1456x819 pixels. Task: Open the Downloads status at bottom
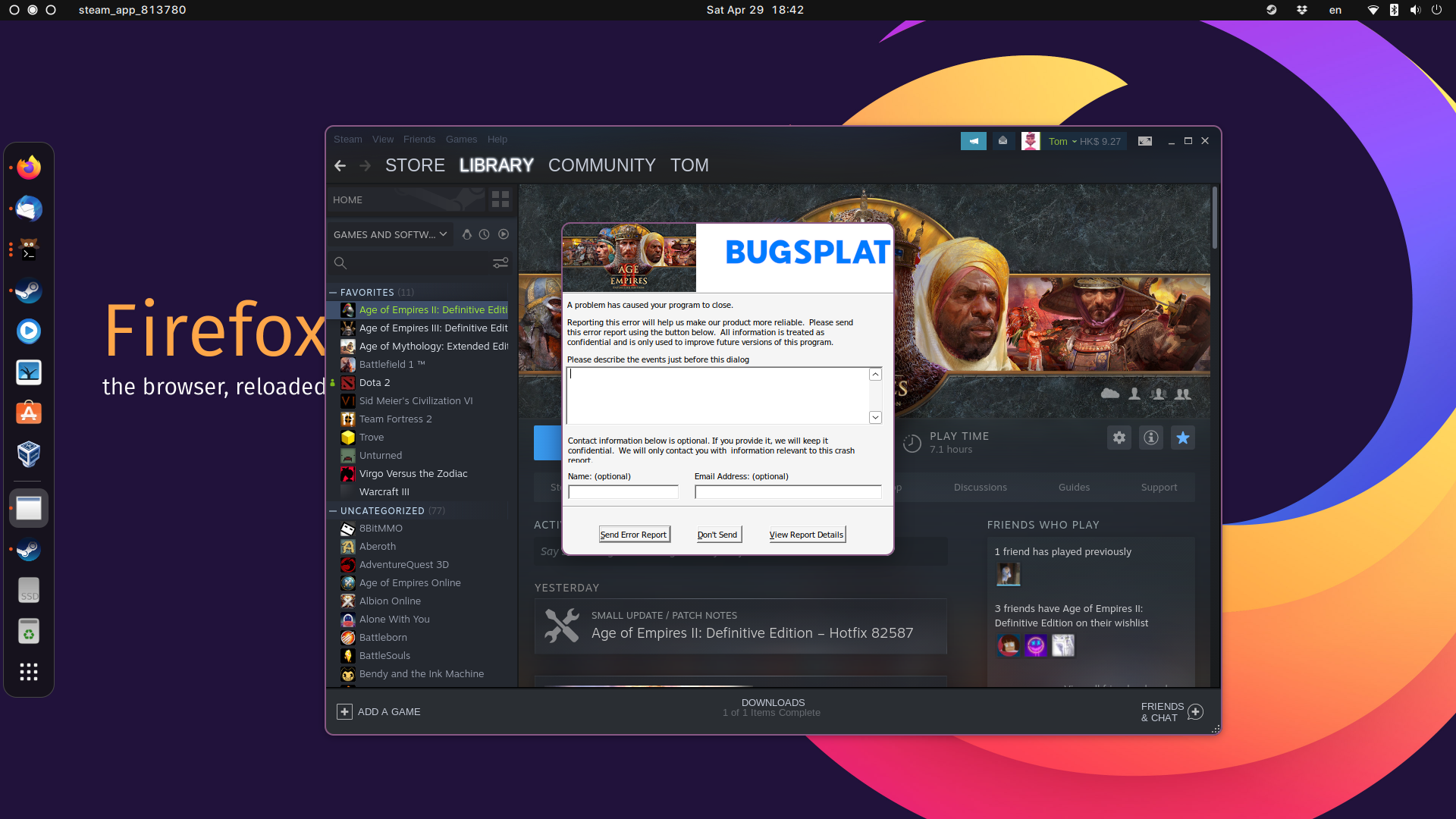point(772,708)
